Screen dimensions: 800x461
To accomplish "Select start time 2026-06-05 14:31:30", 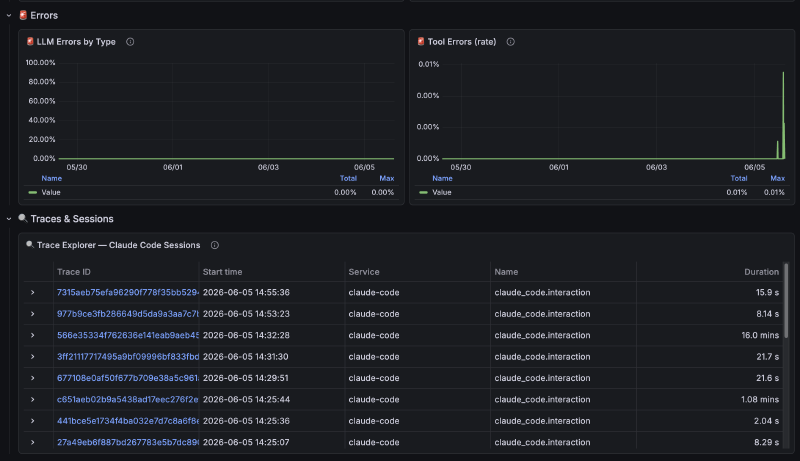I will pos(245,357).
